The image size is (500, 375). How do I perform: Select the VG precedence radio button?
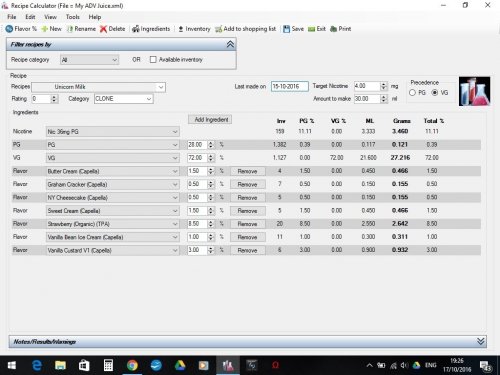pyautogui.click(x=435, y=93)
